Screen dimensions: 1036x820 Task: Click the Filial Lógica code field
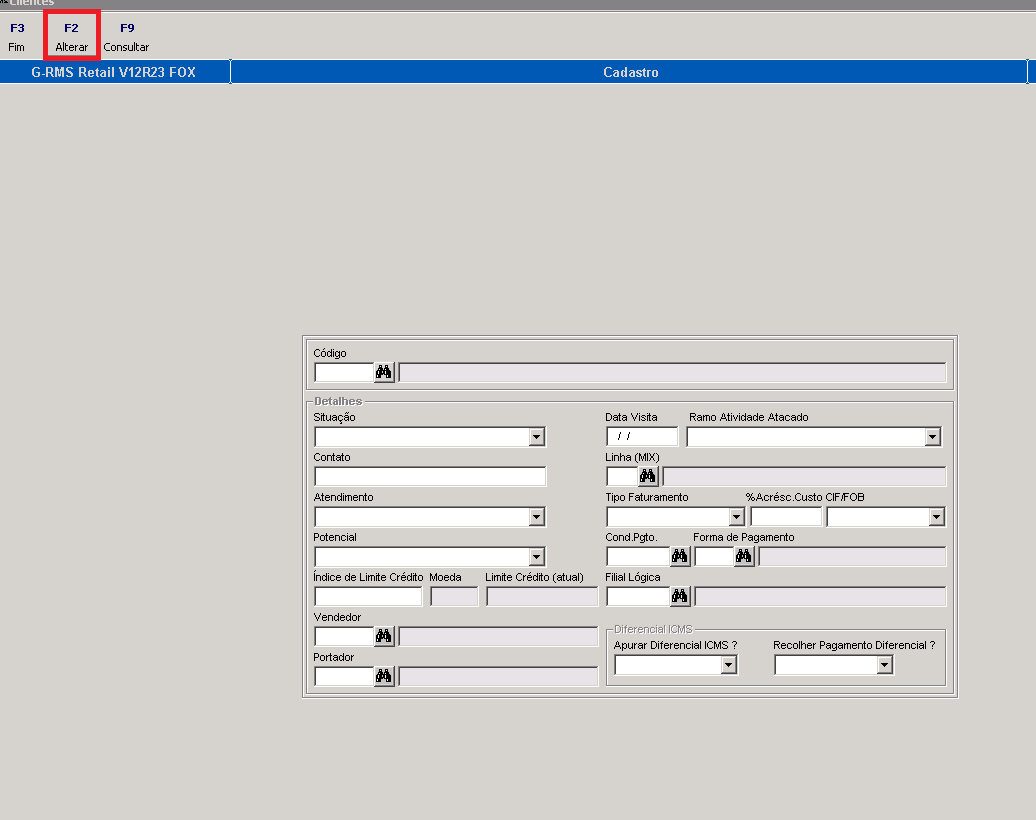pos(638,597)
